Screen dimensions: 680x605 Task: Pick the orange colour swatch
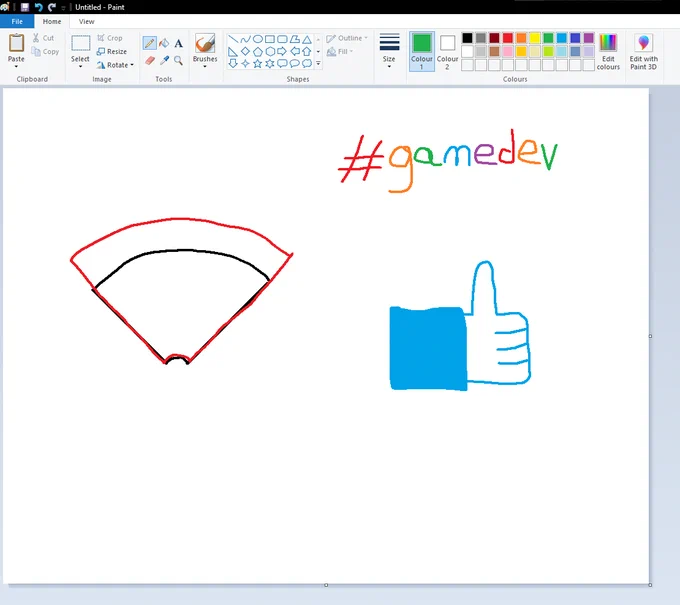pyautogui.click(x=521, y=38)
